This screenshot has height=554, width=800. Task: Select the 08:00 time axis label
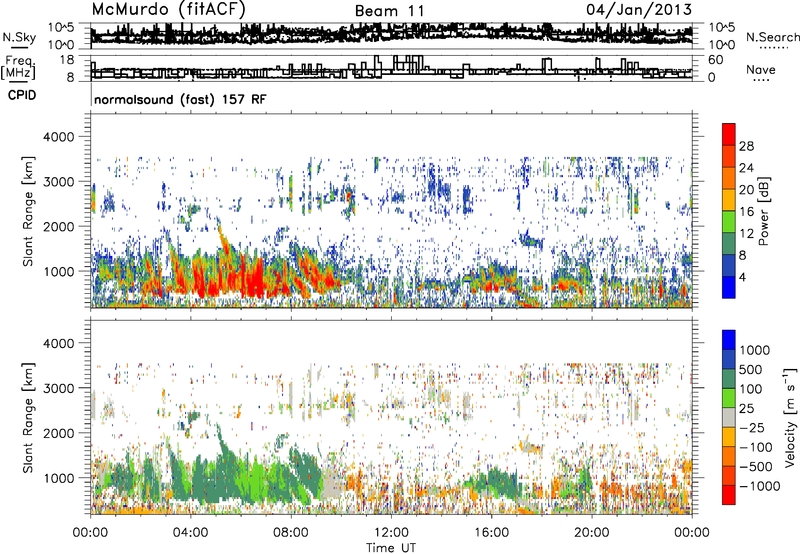pyautogui.click(x=291, y=533)
